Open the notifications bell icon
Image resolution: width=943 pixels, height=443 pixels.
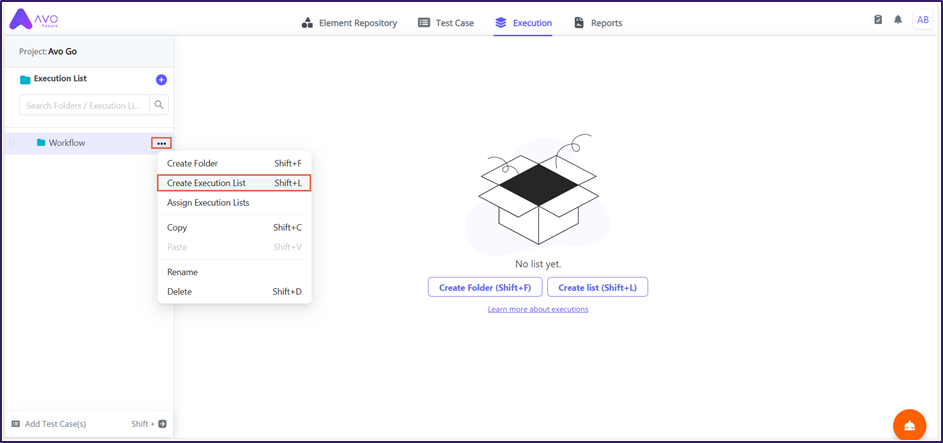[x=898, y=20]
